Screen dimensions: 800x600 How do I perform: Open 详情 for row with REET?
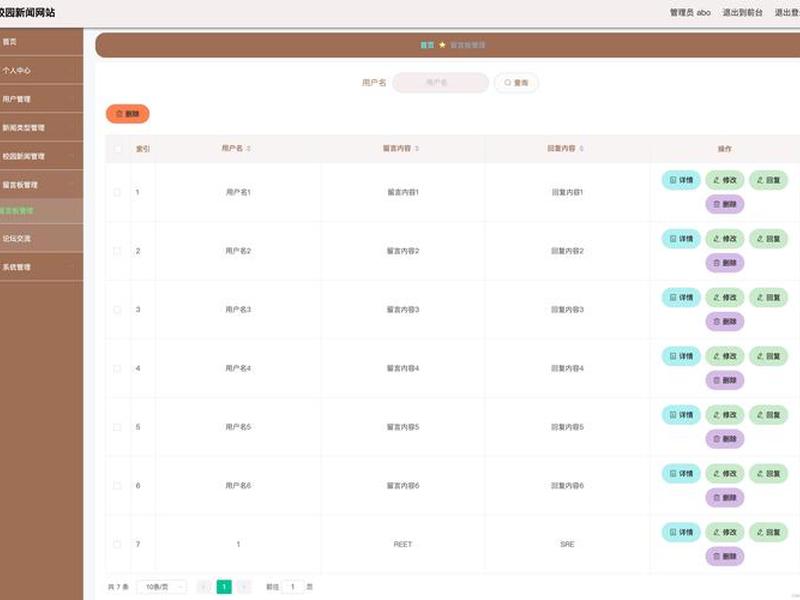click(681, 532)
